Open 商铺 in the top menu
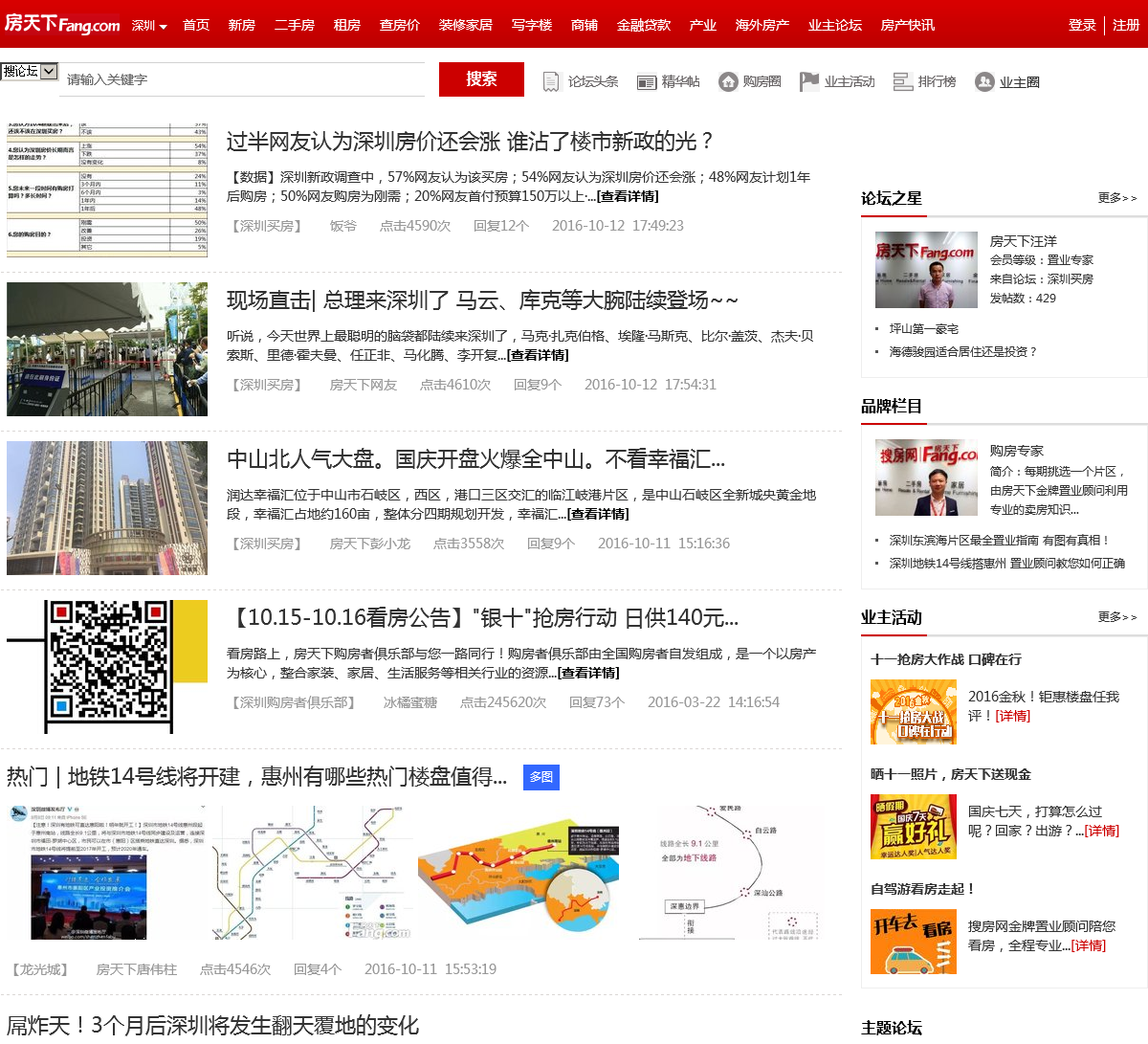The height and width of the screenshot is (1044, 1148). 585,25
